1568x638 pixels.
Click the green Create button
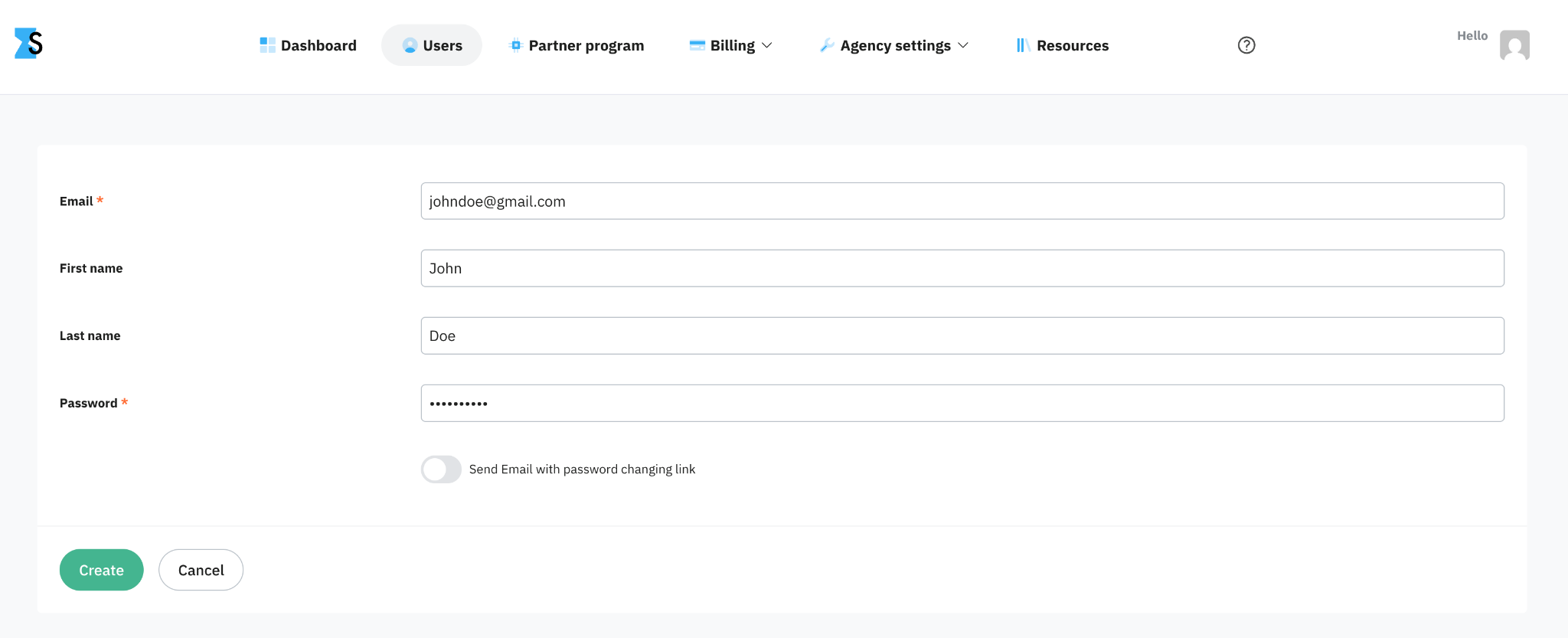pos(102,570)
